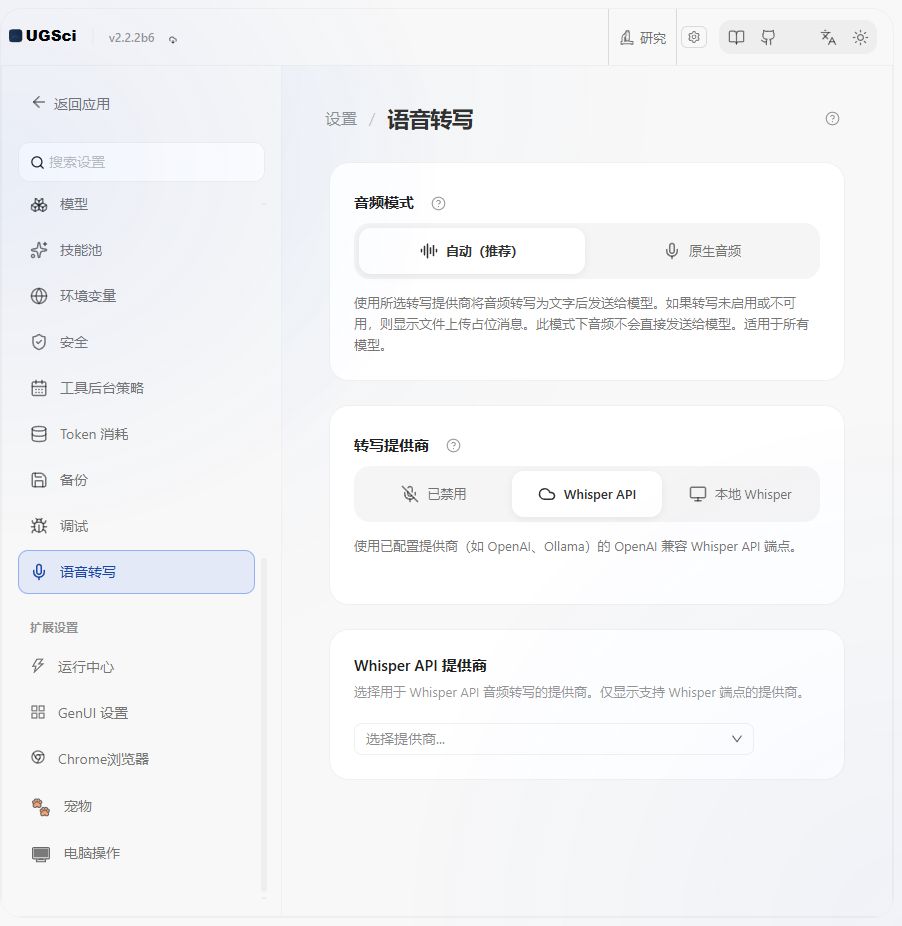The width and height of the screenshot is (902, 926).
Task: Open 模型 settings section
Action: pyautogui.click(x=136, y=205)
